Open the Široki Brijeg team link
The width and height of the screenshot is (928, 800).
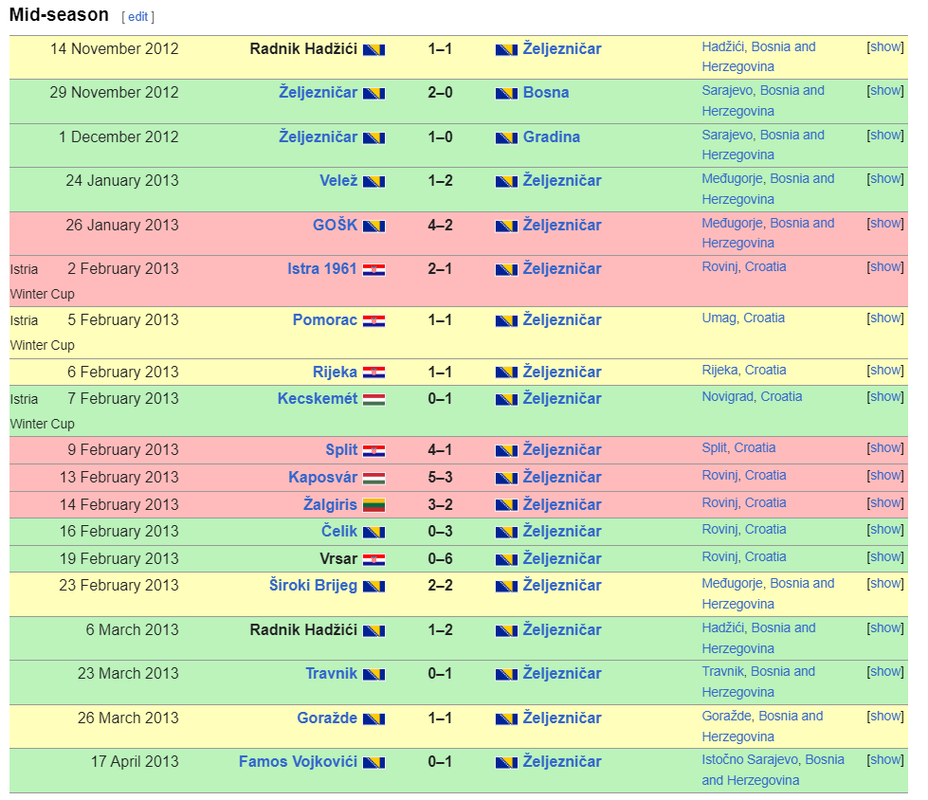click(313, 586)
